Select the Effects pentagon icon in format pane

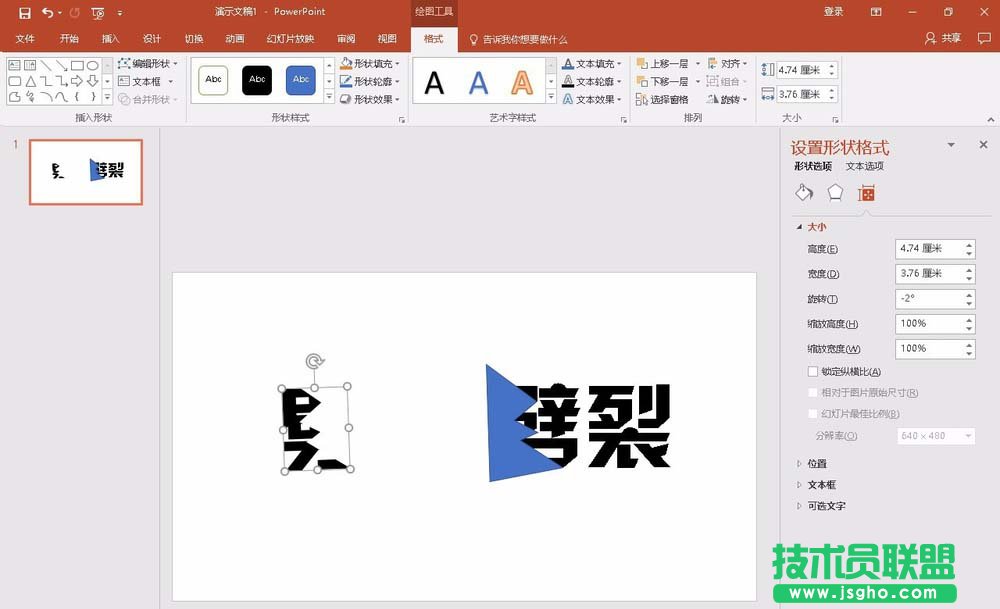point(834,192)
